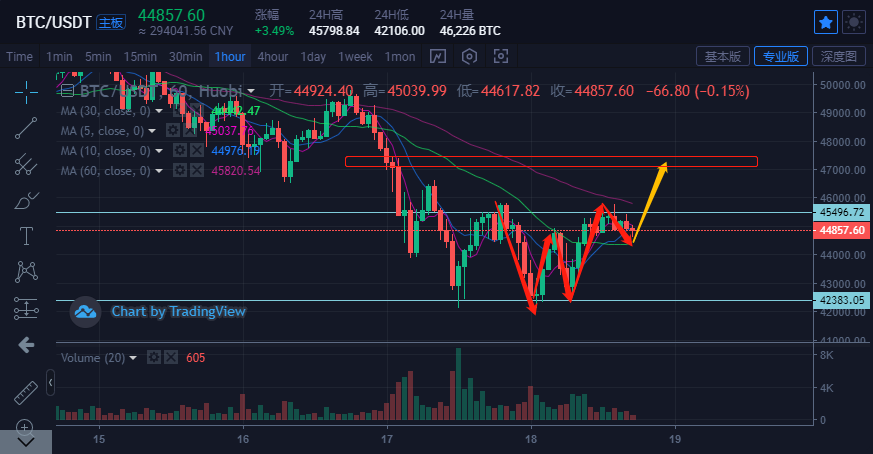Open the chart indicators button in toolbar
The width and height of the screenshot is (873, 454).
[x=438, y=56]
